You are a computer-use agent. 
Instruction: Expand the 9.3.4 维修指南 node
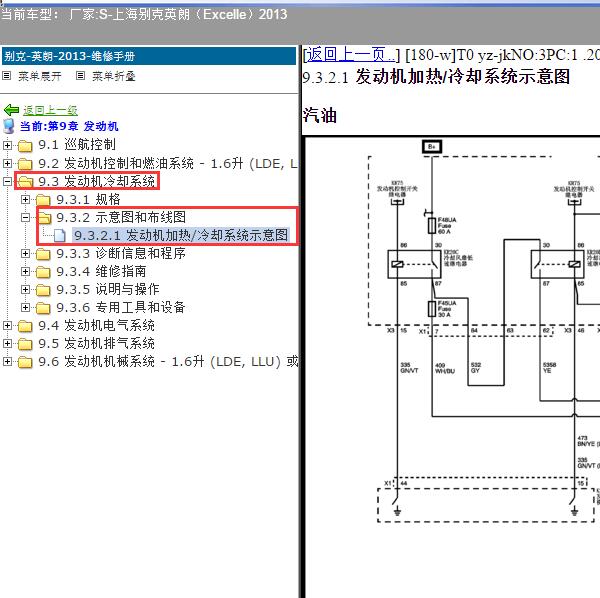25,271
